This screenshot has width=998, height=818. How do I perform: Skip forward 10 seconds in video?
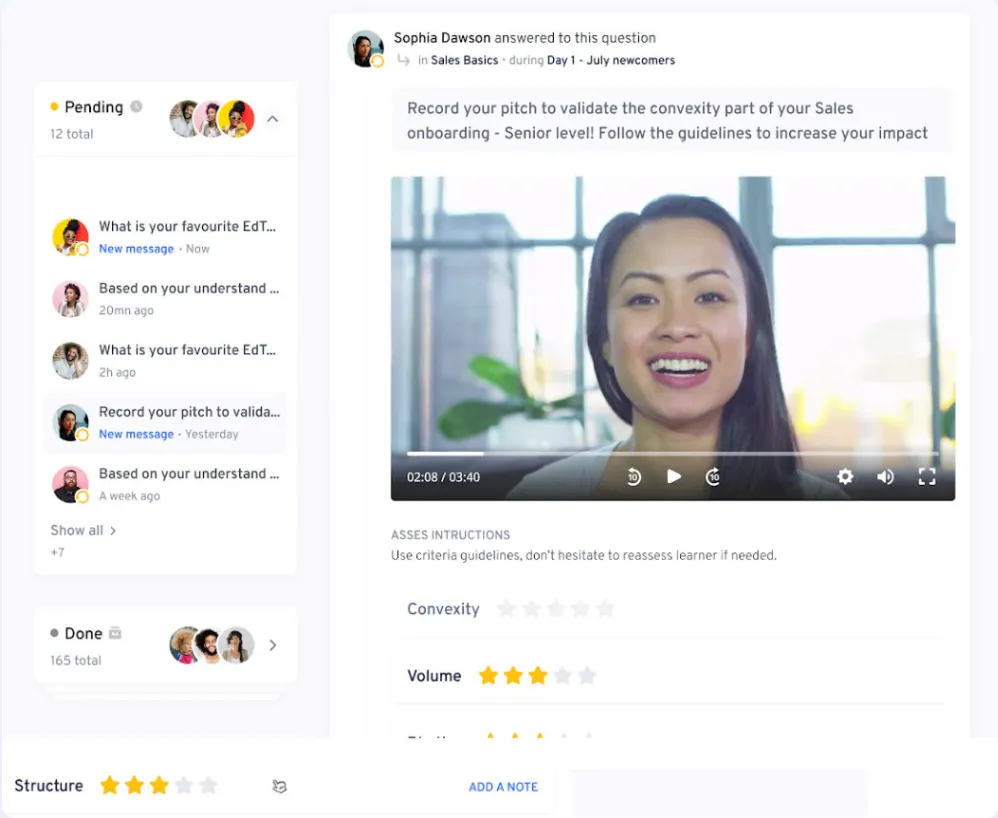(713, 476)
